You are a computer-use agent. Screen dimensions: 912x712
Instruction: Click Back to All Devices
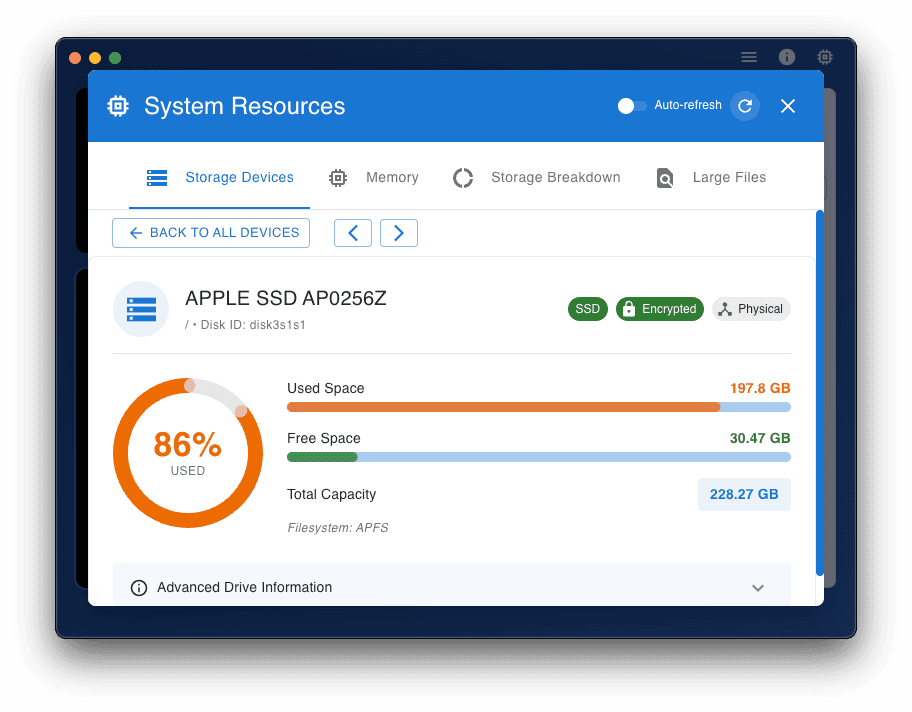pos(211,232)
